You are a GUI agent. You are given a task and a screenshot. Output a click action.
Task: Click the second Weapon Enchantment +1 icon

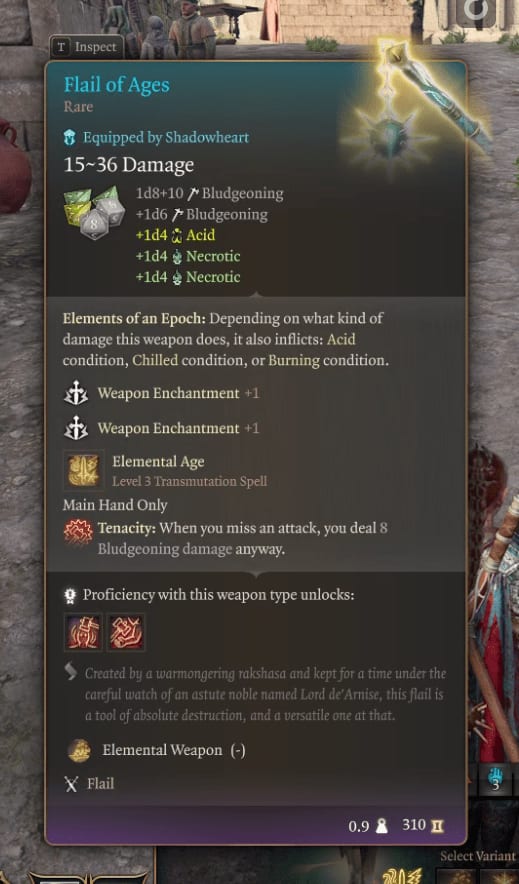pos(76,428)
